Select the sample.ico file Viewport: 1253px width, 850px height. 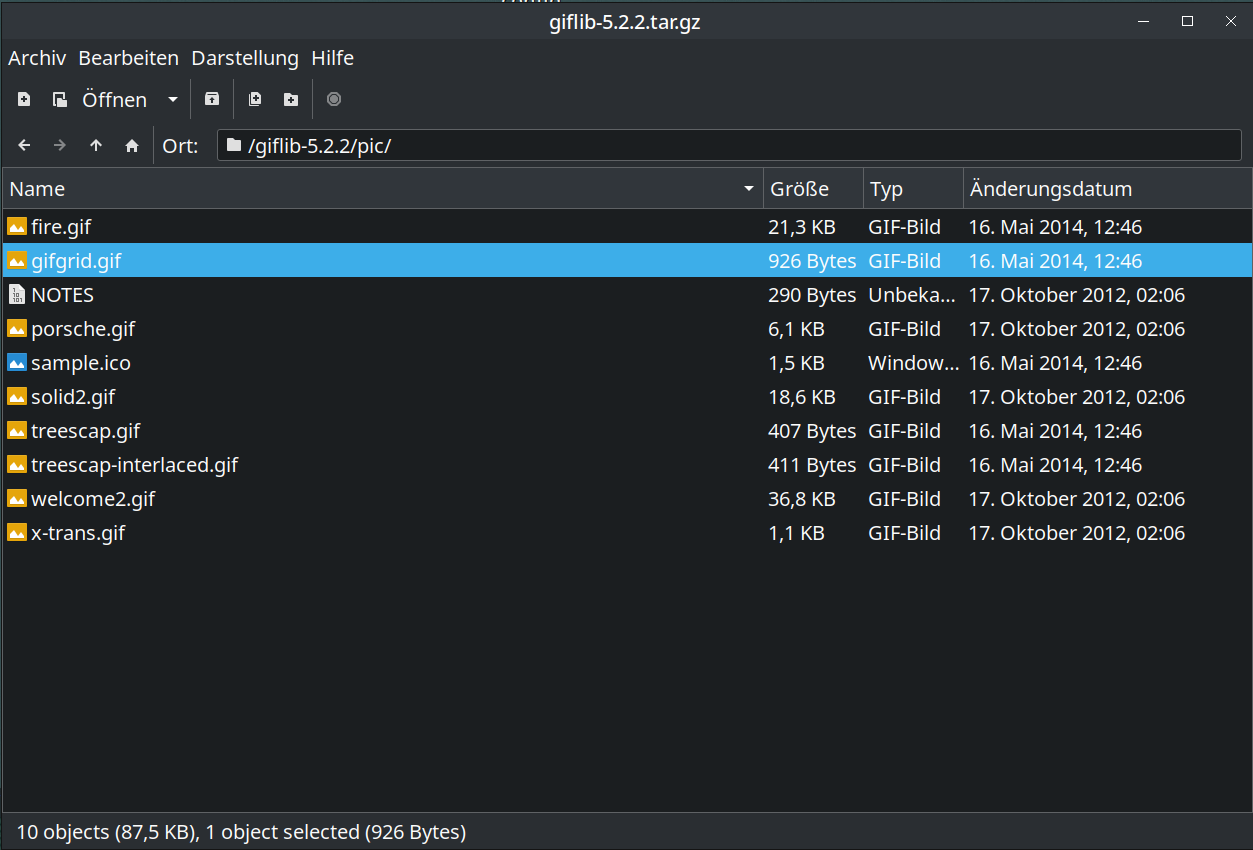coord(80,363)
